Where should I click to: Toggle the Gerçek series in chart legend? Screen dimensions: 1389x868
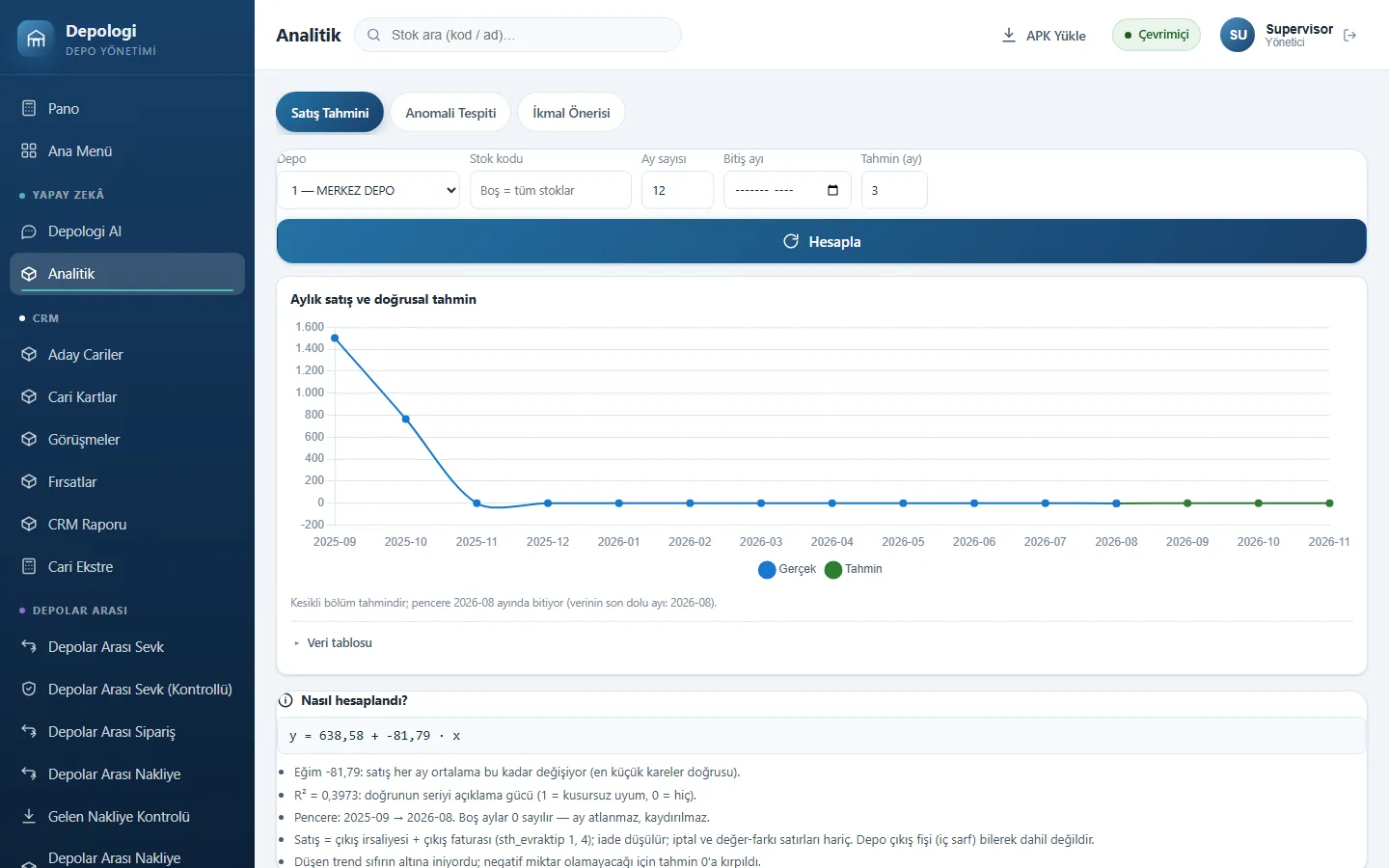[787, 569]
